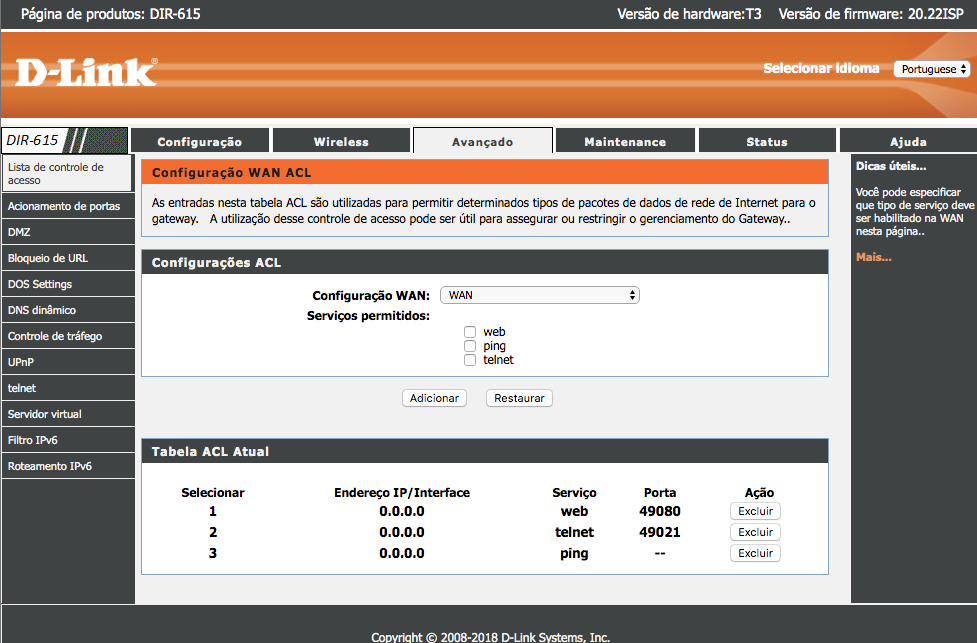Click the Configuração WAN ACL title
977x643 pixels.
pos(231,173)
